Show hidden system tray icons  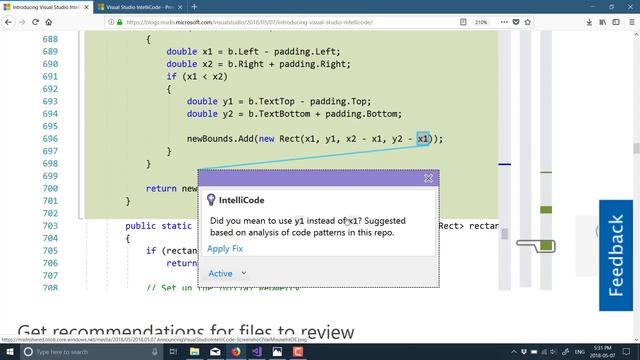(514, 352)
